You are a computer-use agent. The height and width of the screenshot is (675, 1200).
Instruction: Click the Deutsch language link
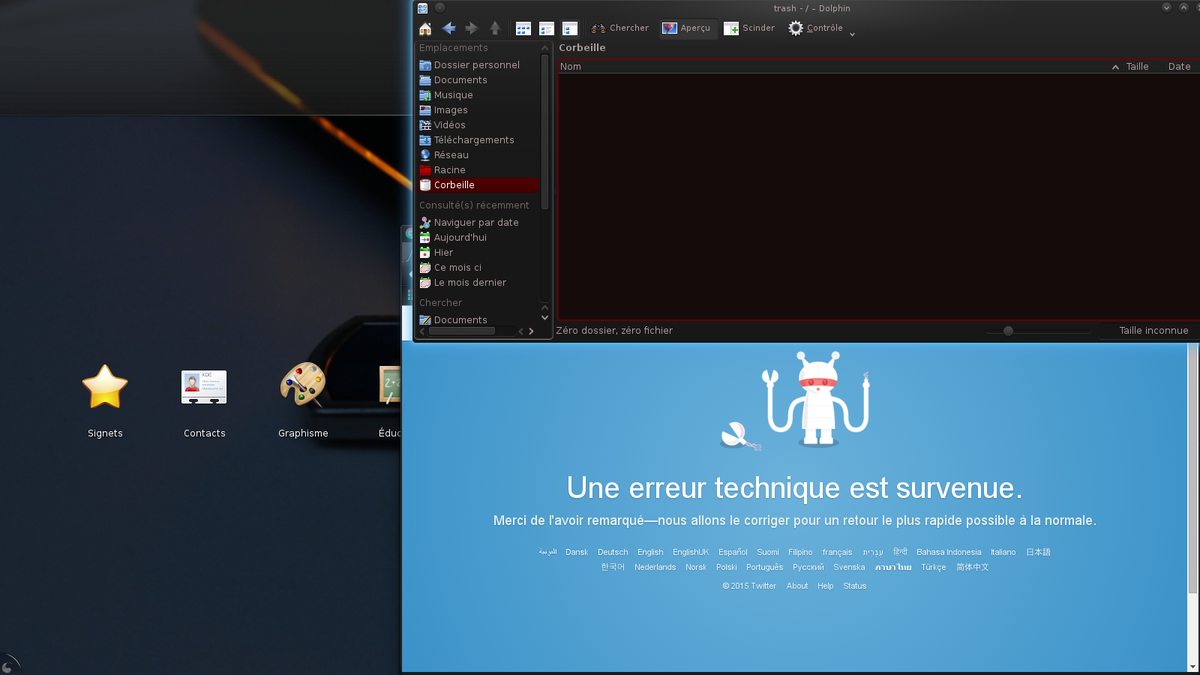613,552
